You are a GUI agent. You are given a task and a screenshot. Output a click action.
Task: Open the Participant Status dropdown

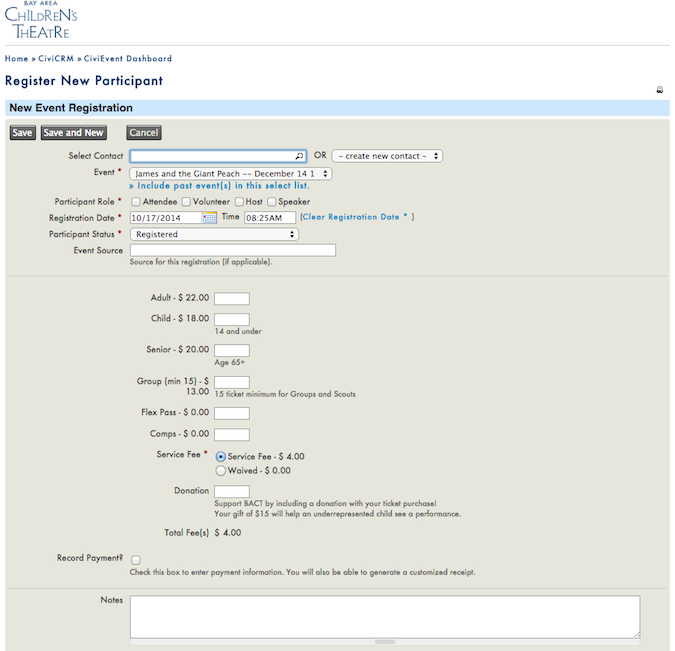[214, 234]
